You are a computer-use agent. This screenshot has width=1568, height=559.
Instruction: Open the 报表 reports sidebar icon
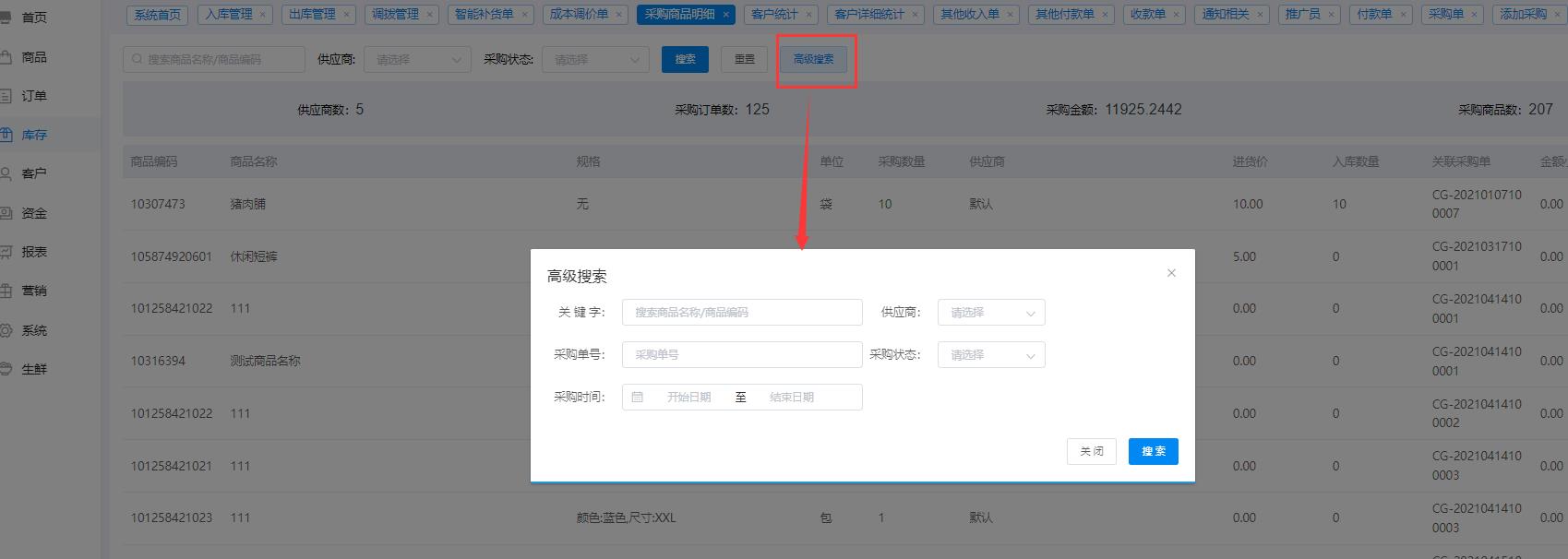pos(6,252)
